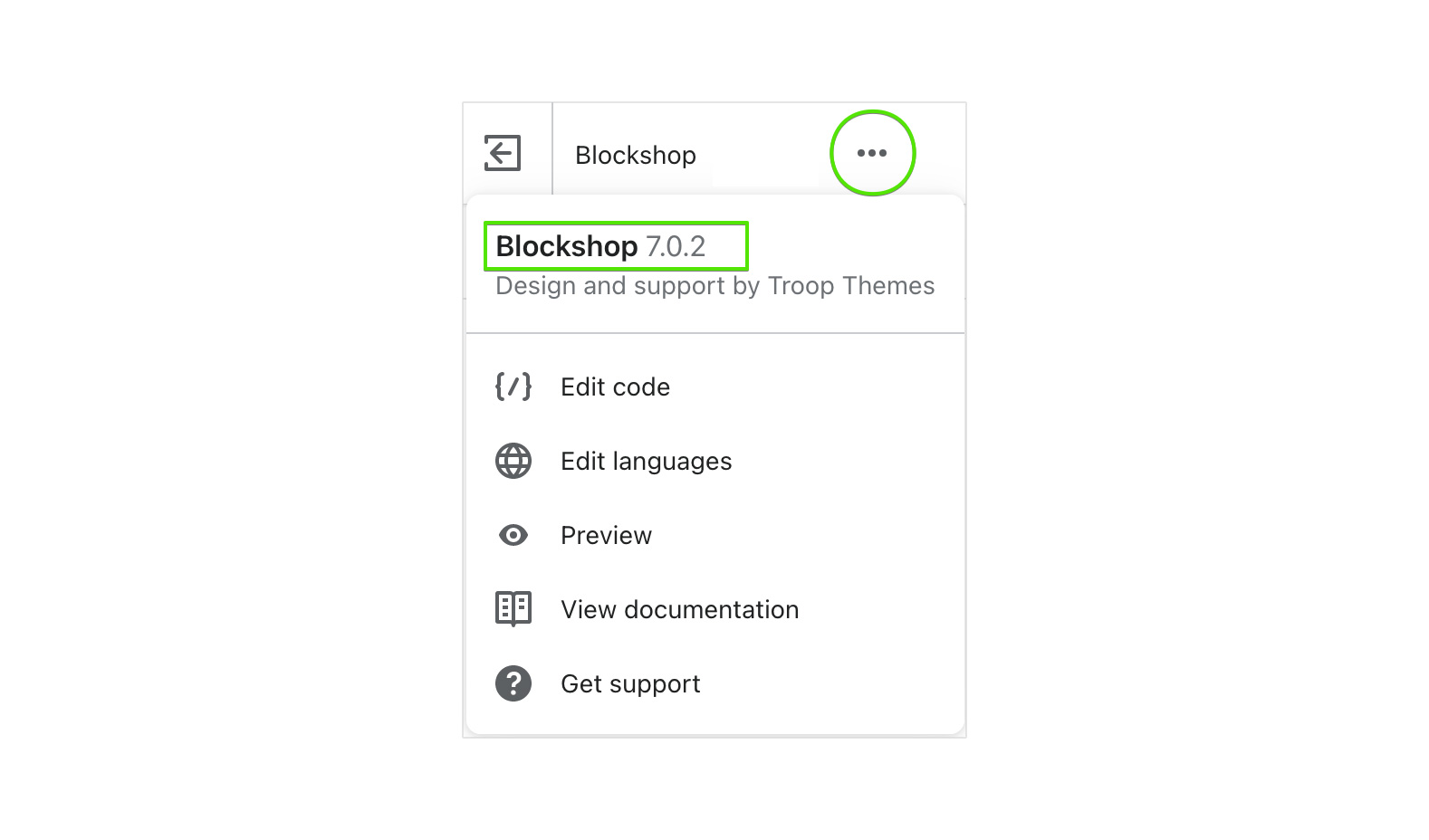The width and height of the screenshot is (1429, 840).
Task: Click the Blockshop theme title in header
Action: click(x=636, y=156)
